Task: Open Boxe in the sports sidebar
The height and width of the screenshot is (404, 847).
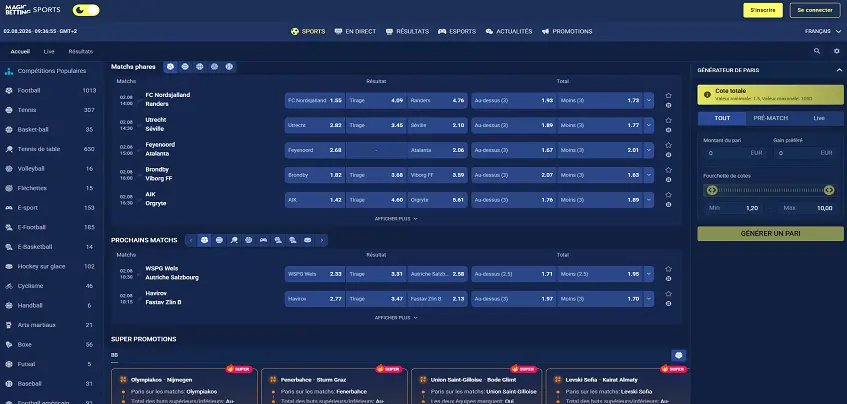Action: [x=52, y=345]
